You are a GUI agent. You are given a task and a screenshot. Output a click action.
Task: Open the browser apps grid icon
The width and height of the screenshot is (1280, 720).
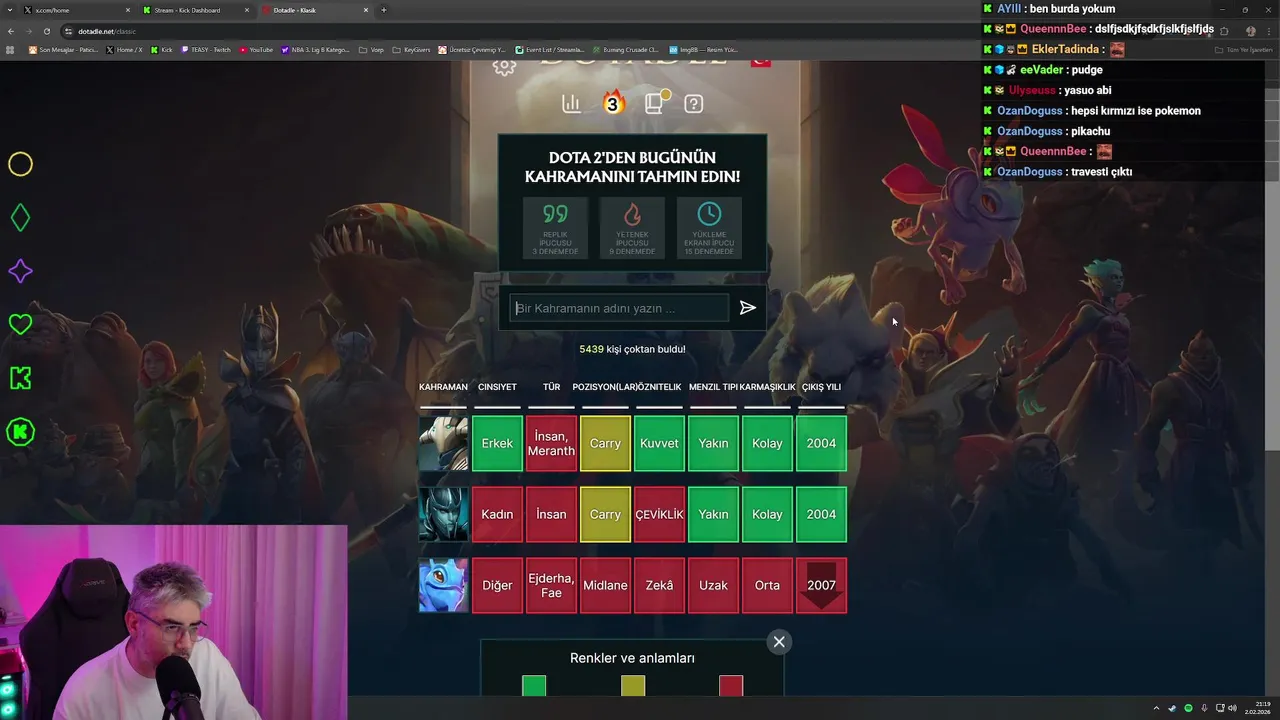pyautogui.click(x=11, y=49)
